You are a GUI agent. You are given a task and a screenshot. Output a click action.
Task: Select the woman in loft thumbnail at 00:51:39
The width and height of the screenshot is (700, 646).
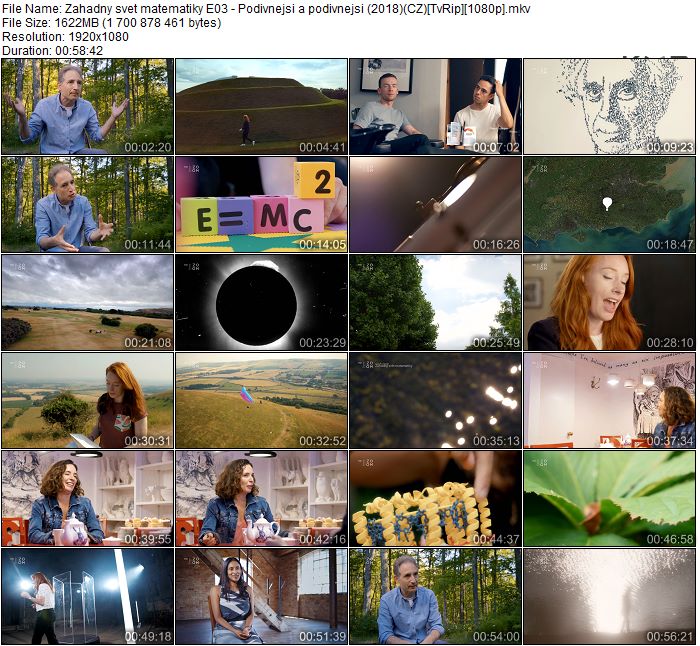261,596
